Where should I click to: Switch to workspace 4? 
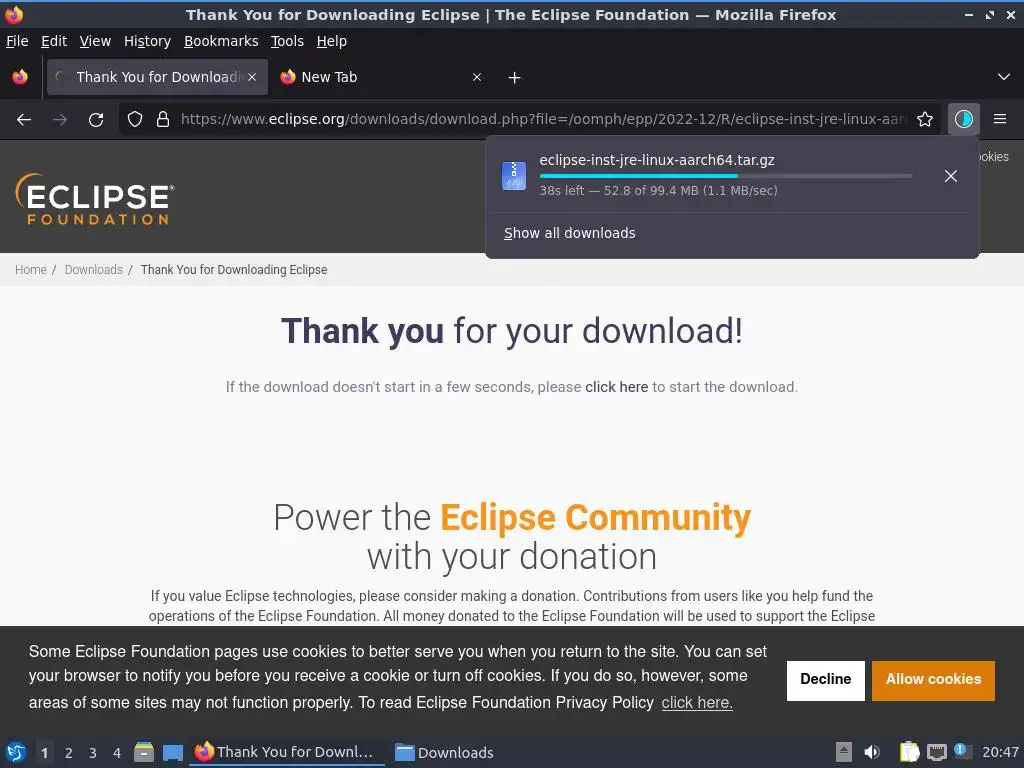(117, 753)
